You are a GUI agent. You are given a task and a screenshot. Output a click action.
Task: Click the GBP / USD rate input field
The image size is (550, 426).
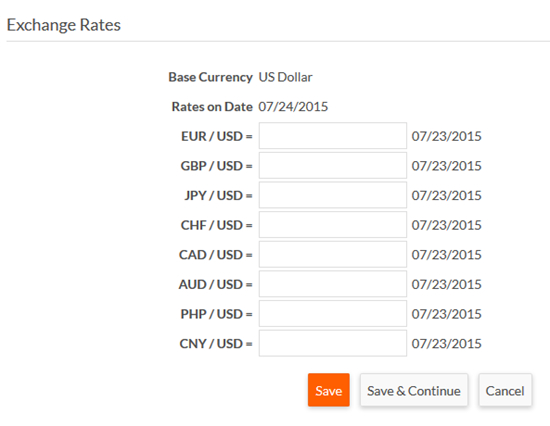(333, 165)
